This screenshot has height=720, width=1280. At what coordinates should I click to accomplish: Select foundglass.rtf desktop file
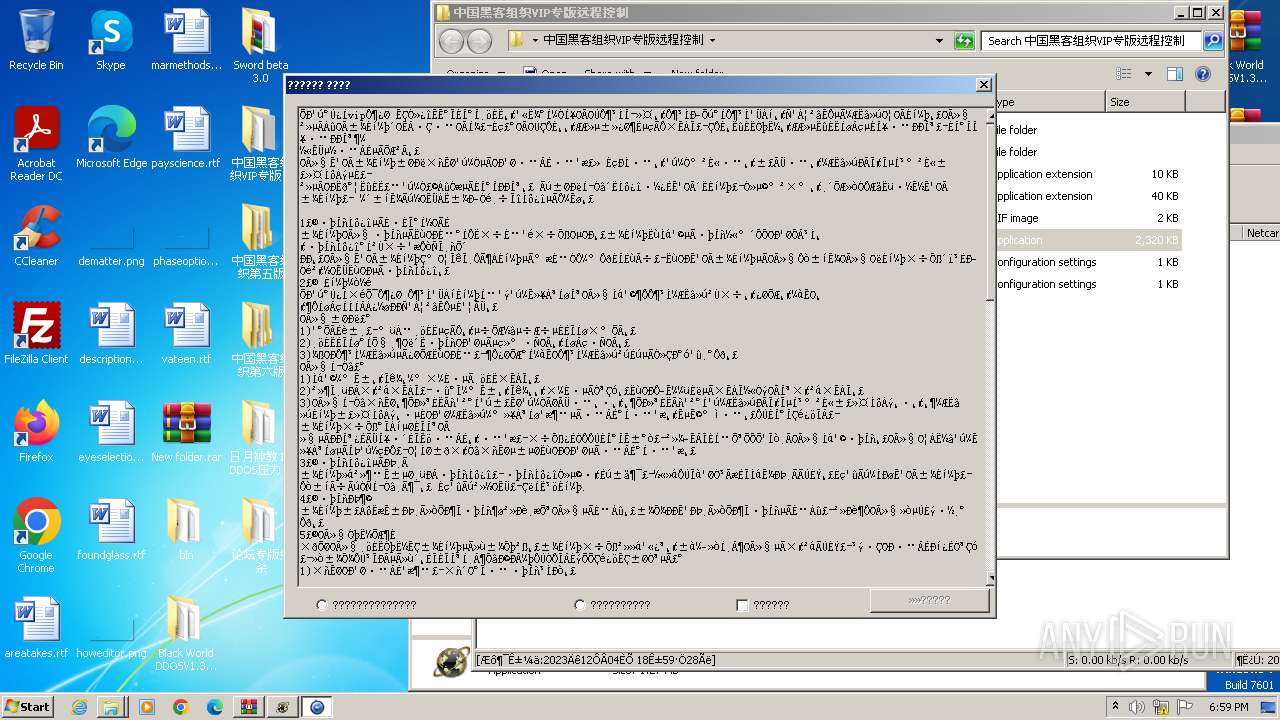pos(111,530)
